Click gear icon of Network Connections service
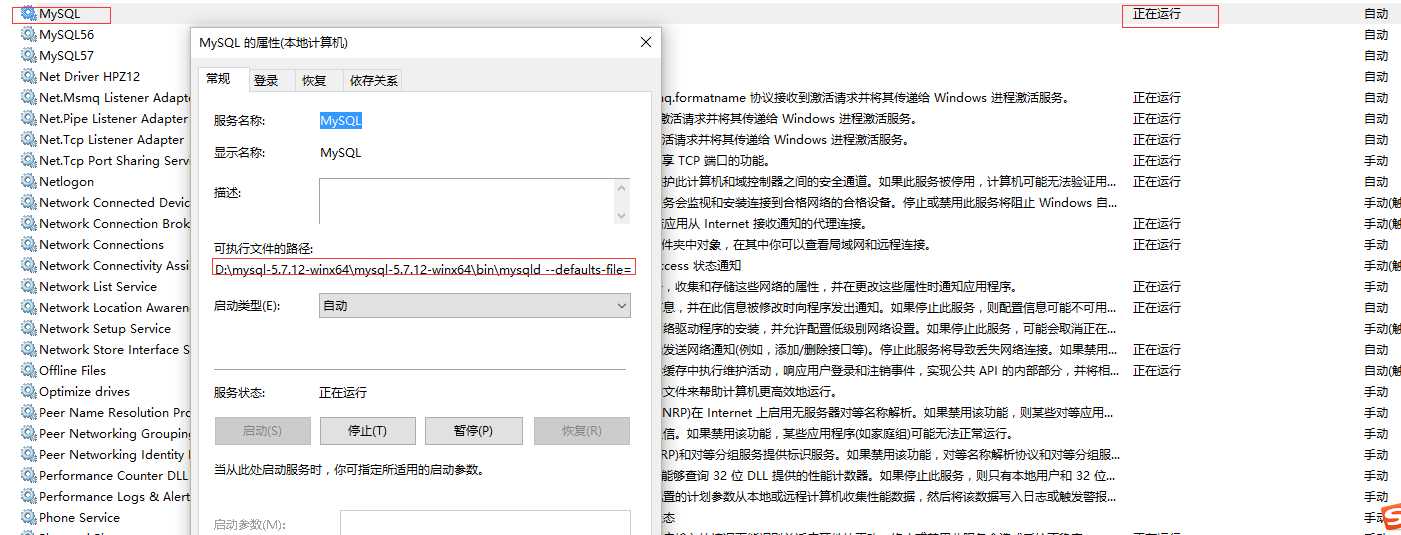 (x=28, y=245)
